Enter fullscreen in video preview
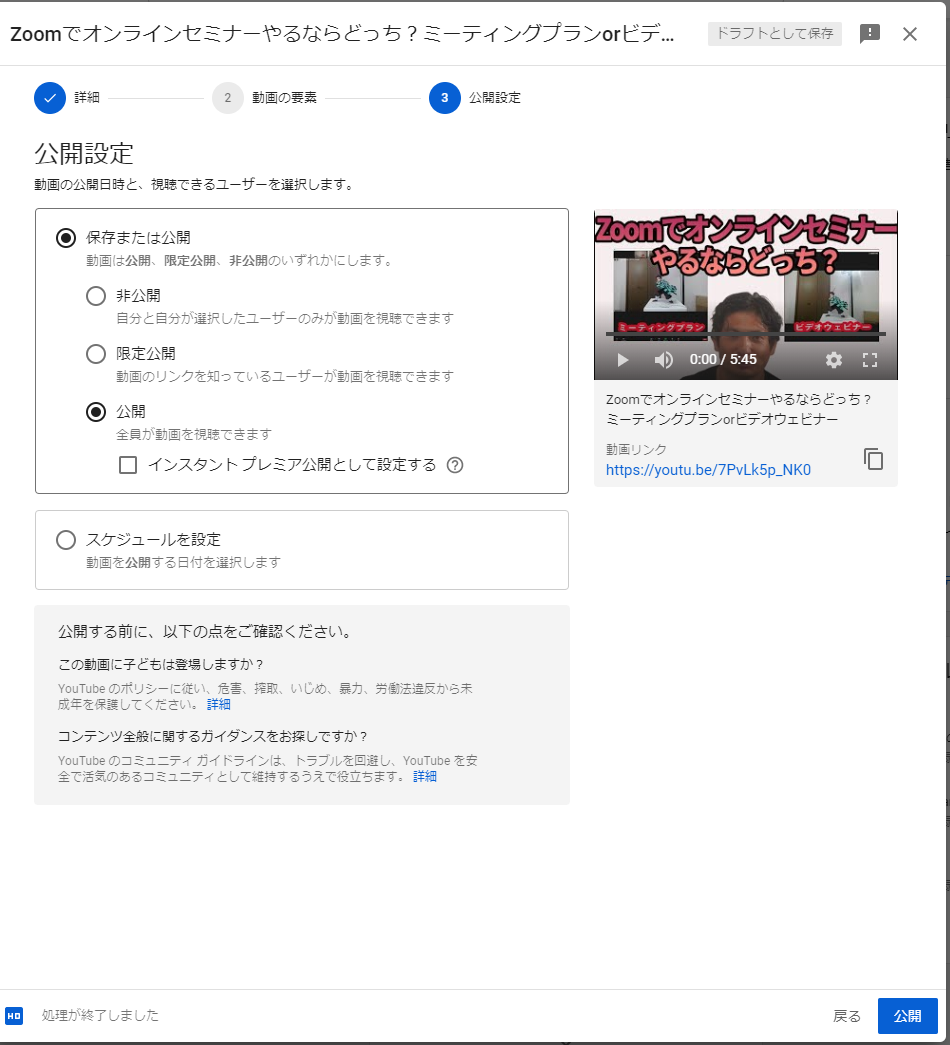 [870, 360]
